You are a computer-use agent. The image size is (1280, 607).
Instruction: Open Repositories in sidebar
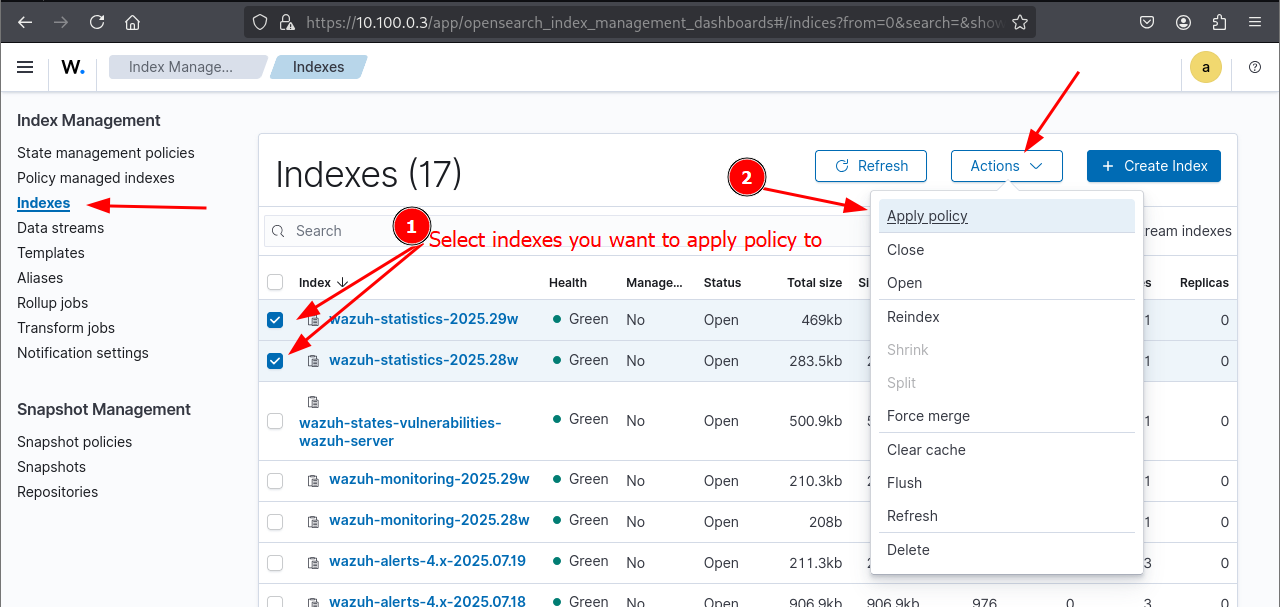click(x=57, y=492)
